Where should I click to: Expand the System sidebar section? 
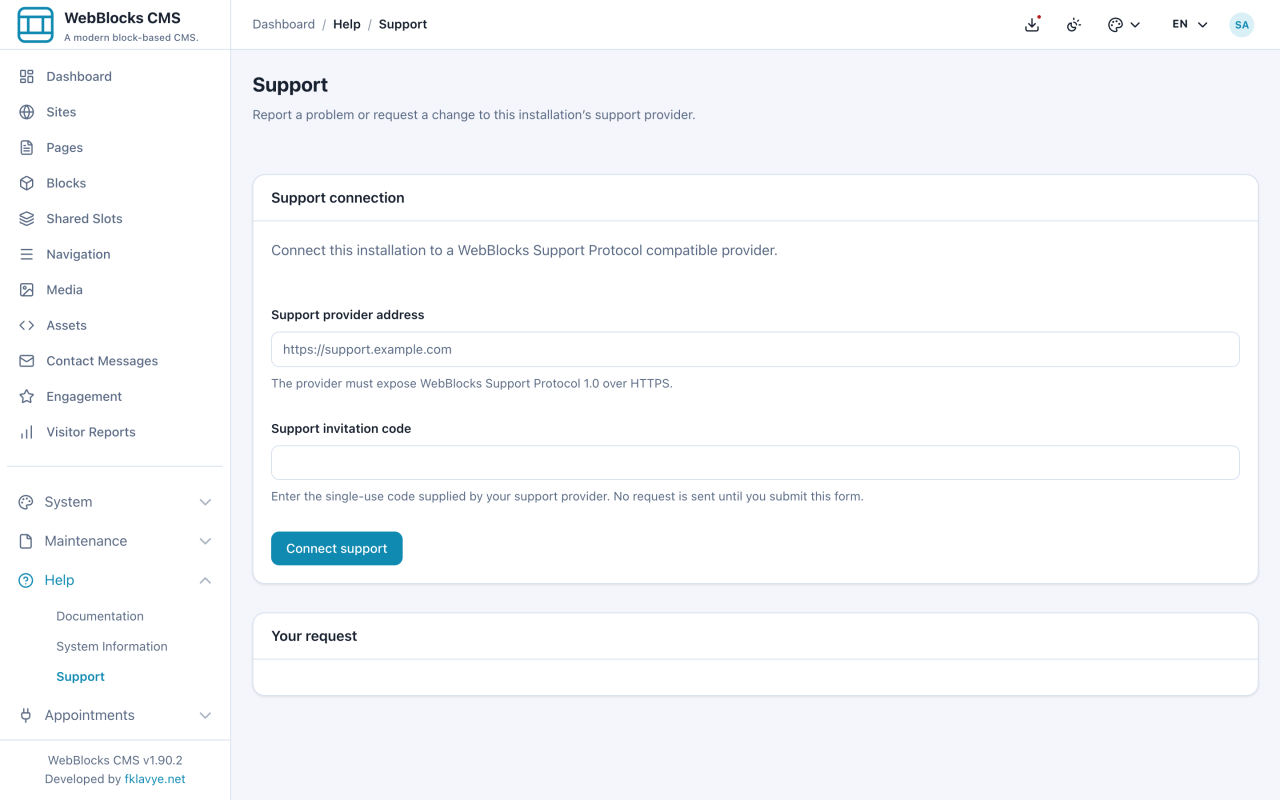pos(115,502)
